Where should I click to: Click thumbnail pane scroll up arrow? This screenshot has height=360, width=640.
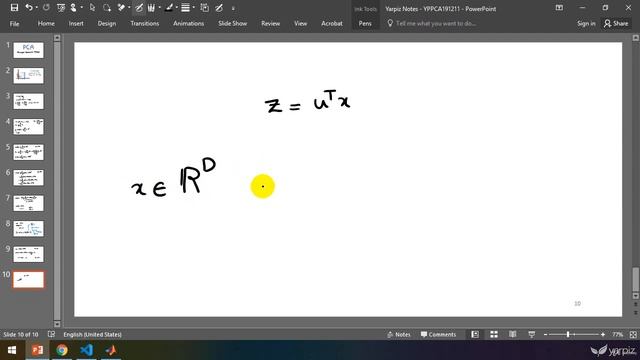pyautogui.click(x=57, y=38)
